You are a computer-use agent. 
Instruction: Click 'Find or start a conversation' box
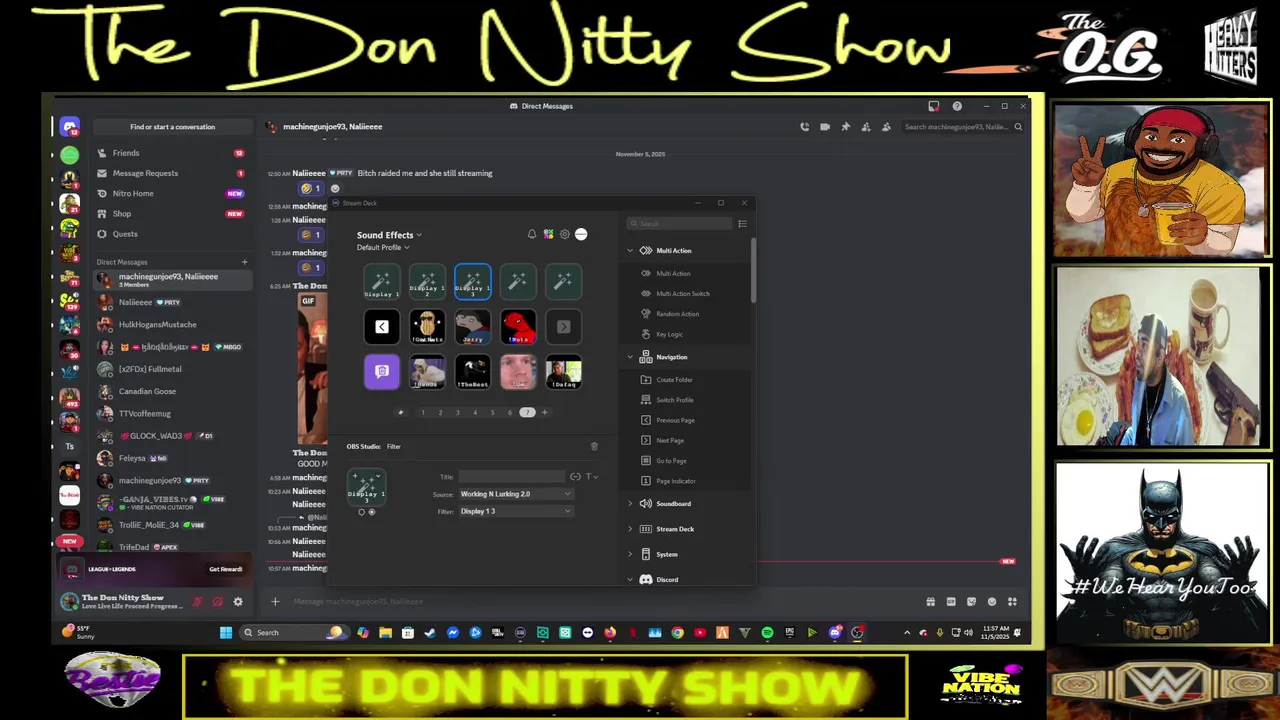click(x=172, y=127)
